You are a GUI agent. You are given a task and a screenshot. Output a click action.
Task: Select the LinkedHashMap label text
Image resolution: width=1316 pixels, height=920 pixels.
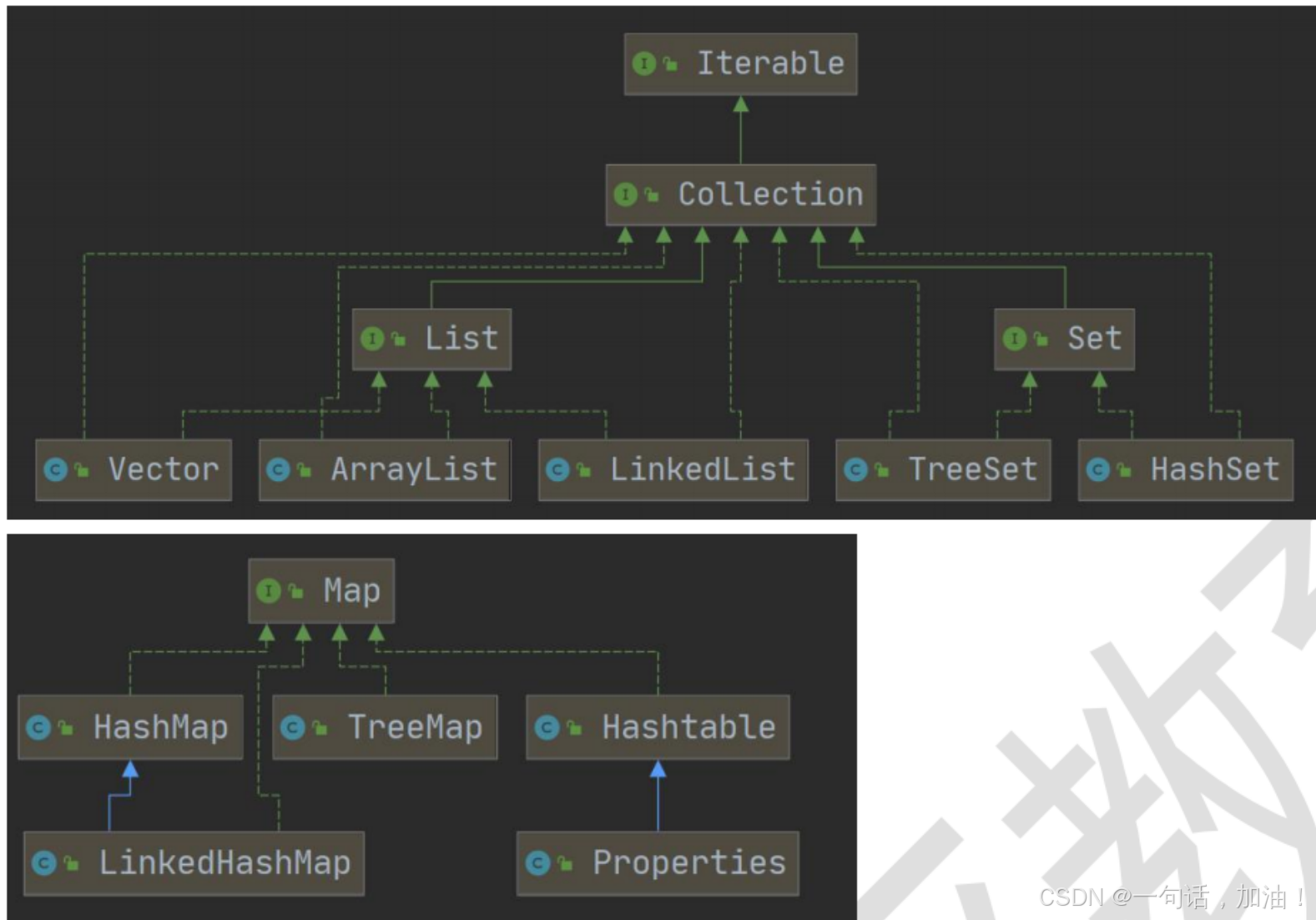(x=224, y=863)
